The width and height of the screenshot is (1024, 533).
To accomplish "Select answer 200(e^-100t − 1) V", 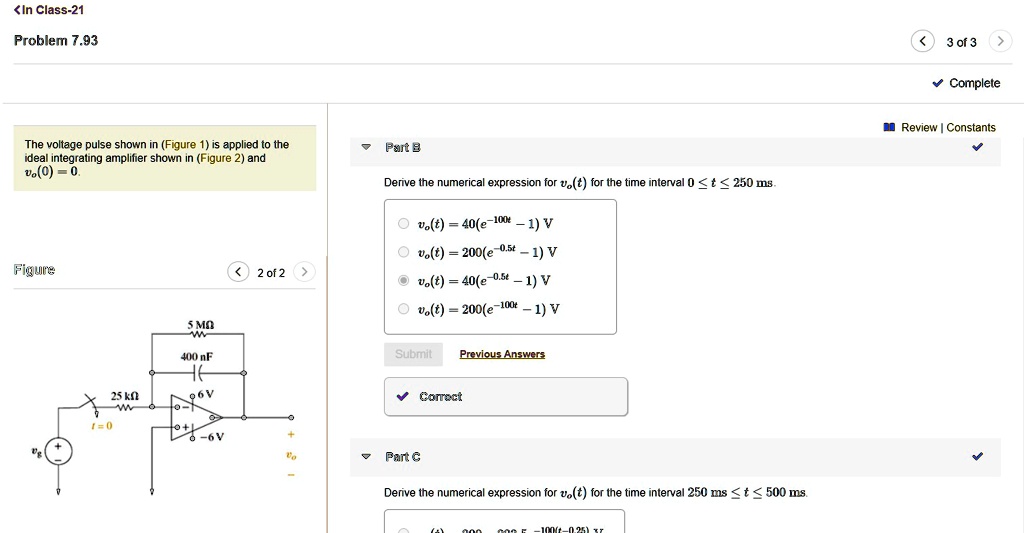I will coord(403,308).
